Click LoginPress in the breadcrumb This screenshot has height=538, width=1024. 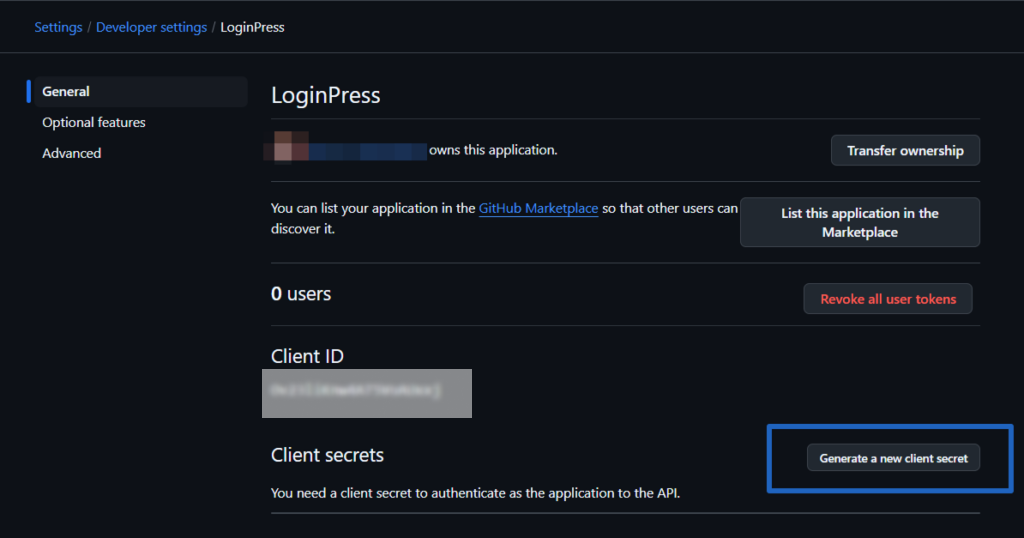[252, 27]
